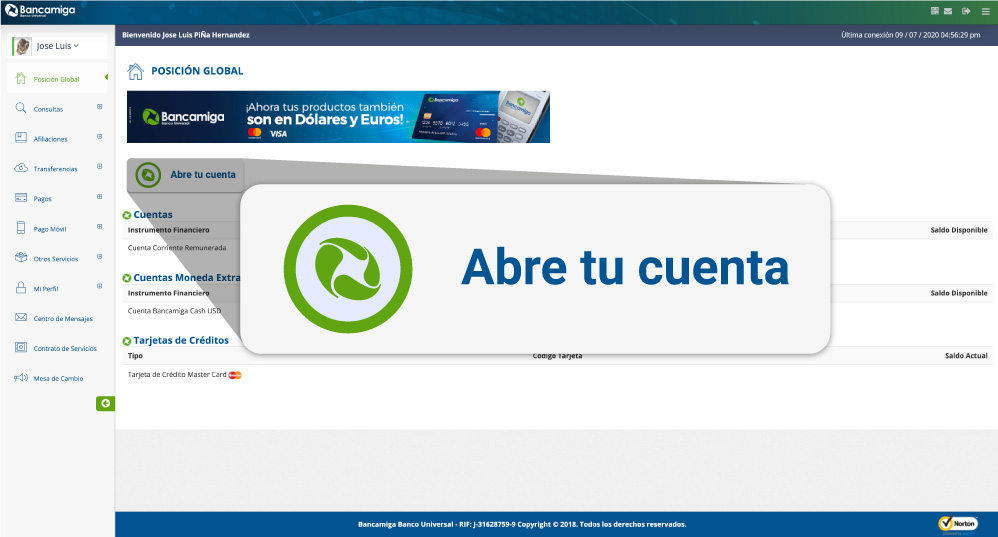Click the Posición Global house icon in sidebar
Image resolution: width=998 pixels, height=537 pixels.
[x=21, y=78]
